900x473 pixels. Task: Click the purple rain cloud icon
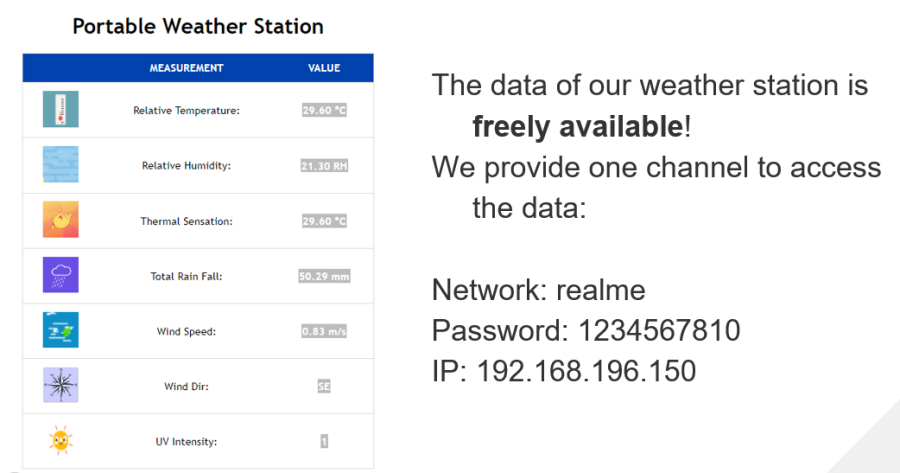point(60,275)
